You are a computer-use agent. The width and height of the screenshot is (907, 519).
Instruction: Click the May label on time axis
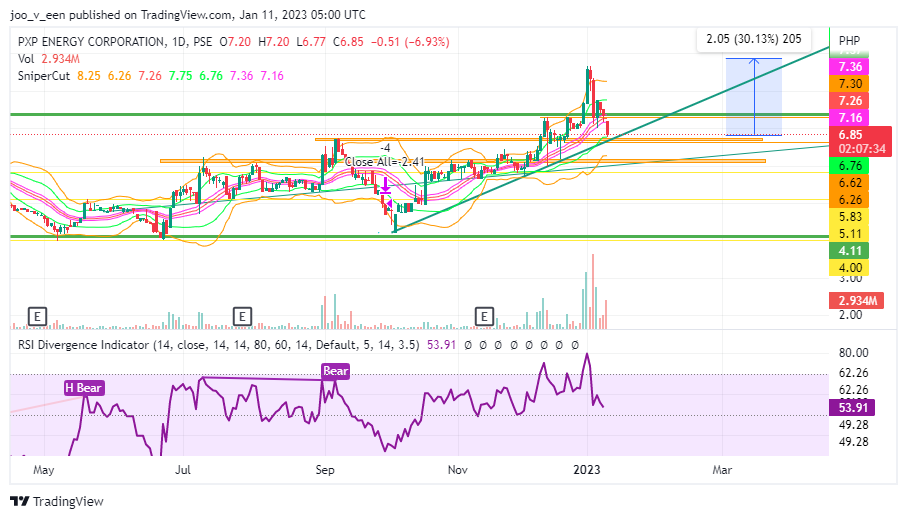point(43,470)
